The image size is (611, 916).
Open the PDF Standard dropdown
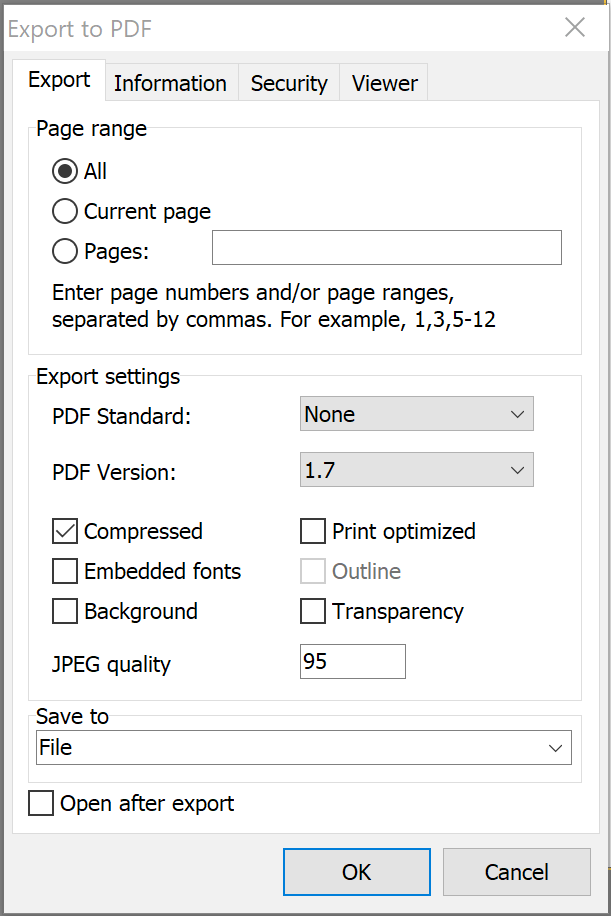tap(416, 414)
